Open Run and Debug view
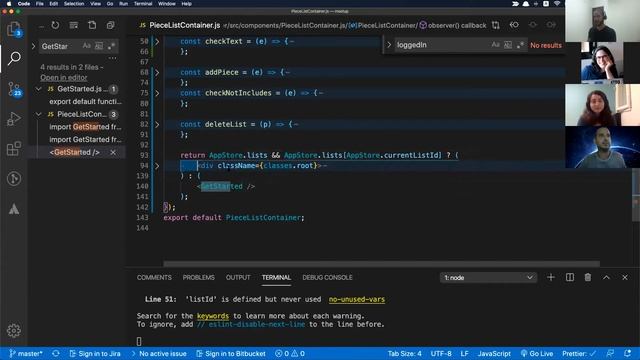The image size is (640, 360). click(x=14, y=119)
